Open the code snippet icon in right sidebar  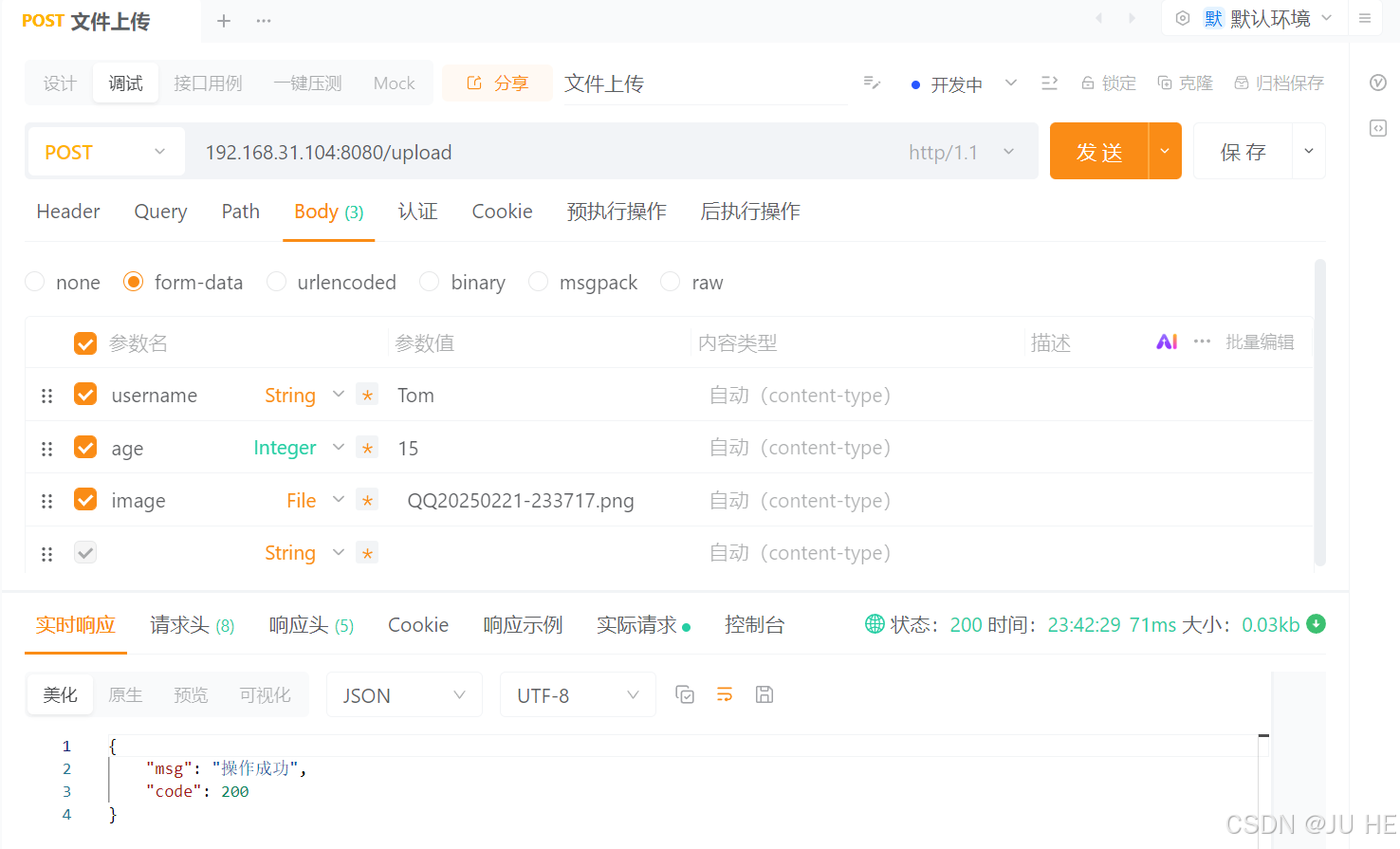point(1378,128)
